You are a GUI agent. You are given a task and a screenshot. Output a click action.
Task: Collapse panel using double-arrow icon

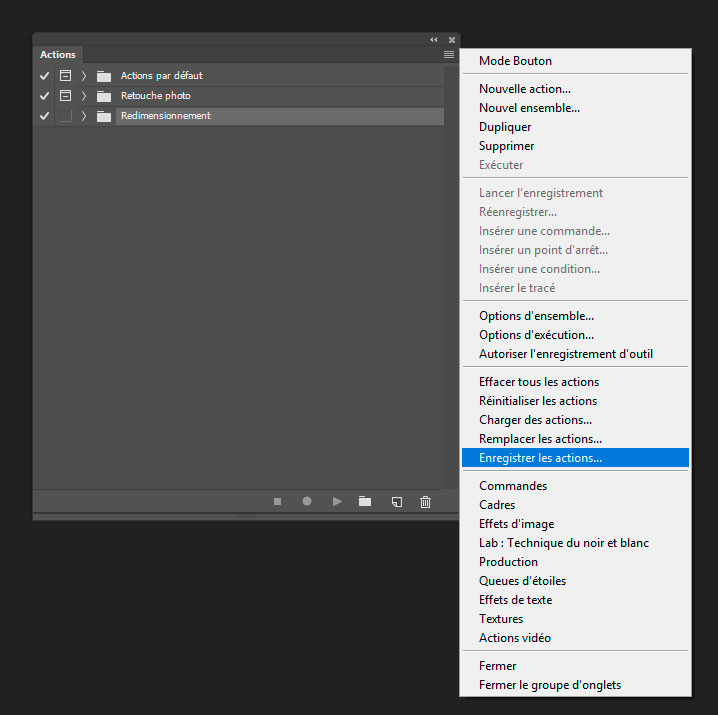tap(434, 39)
